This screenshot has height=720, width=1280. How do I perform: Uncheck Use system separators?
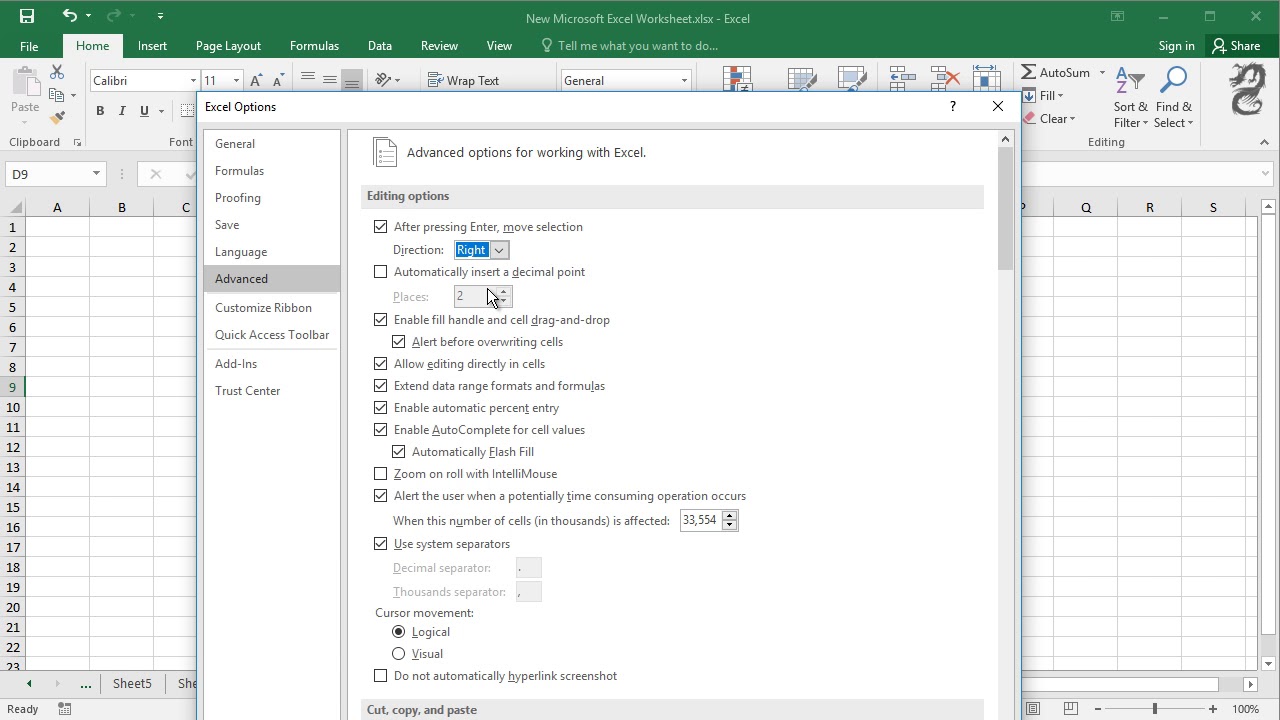[380, 544]
